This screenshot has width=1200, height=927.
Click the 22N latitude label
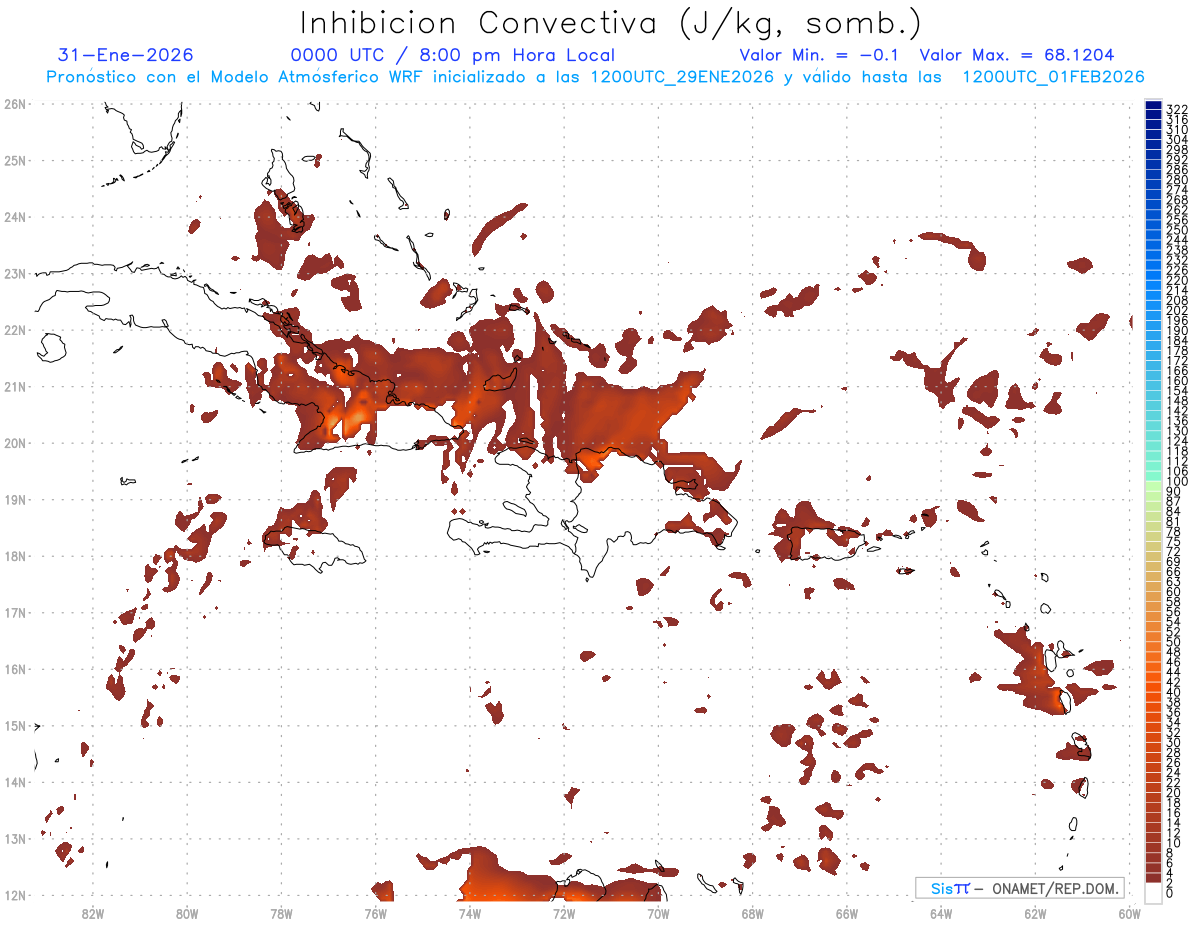(16, 330)
